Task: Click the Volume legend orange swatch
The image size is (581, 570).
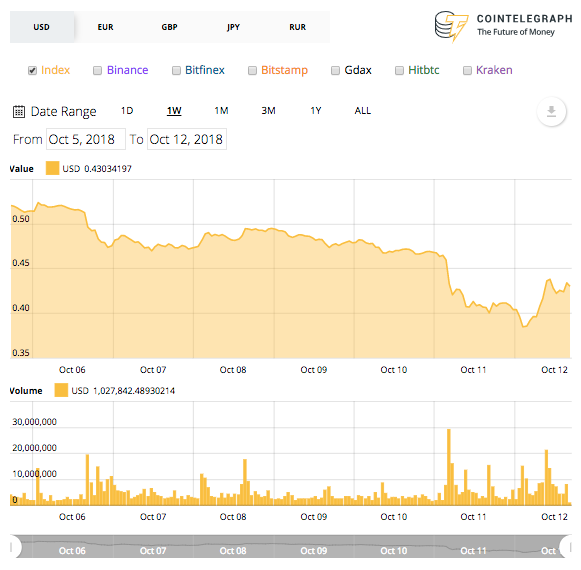Action: (61, 390)
